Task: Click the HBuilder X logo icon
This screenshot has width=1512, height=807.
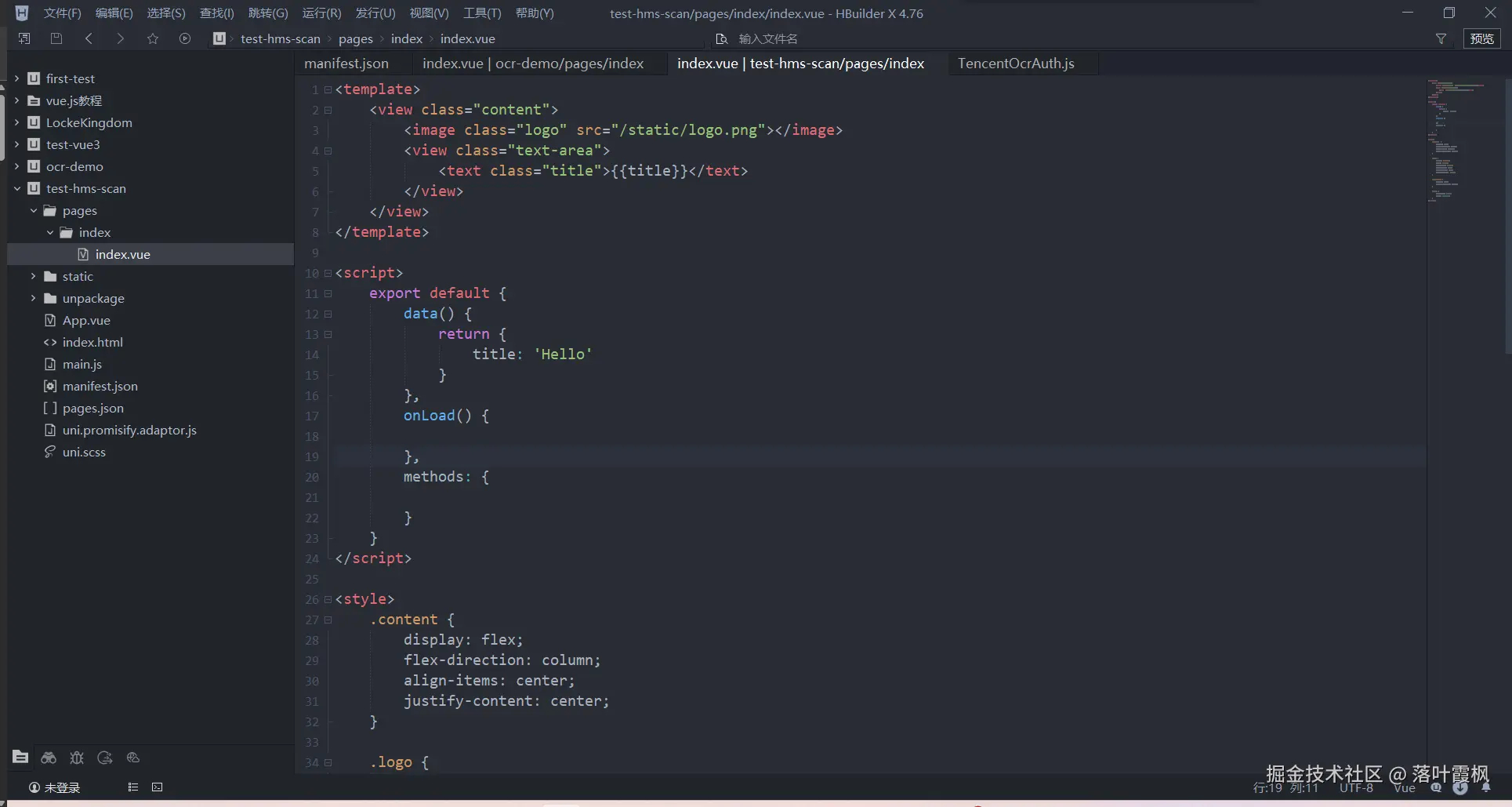Action: click(x=22, y=13)
